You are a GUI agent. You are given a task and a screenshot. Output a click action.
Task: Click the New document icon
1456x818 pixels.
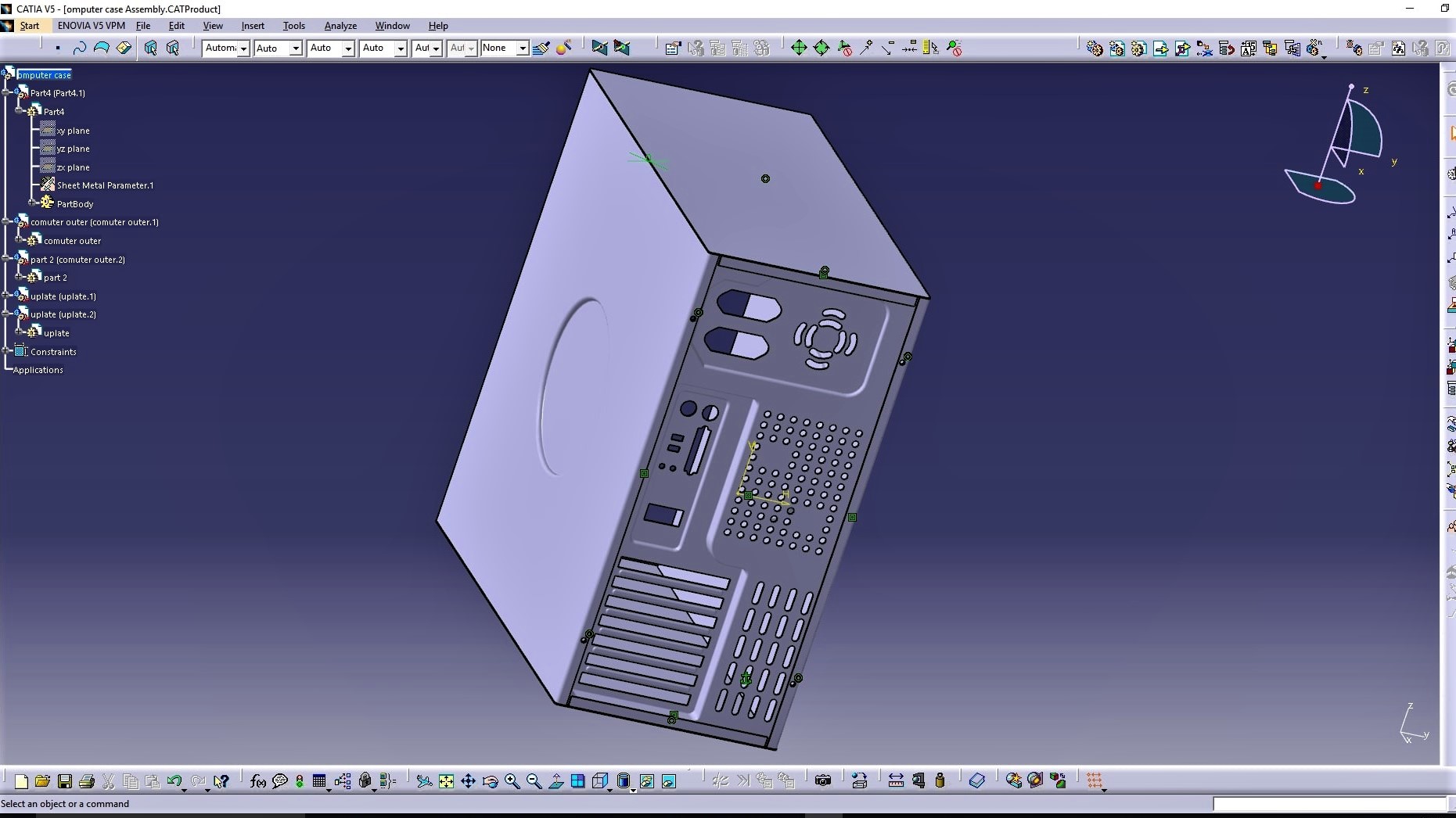[x=21, y=780]
